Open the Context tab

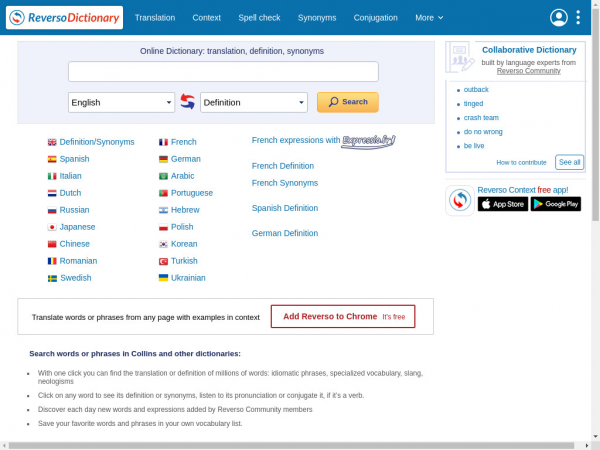pos(207,18)
